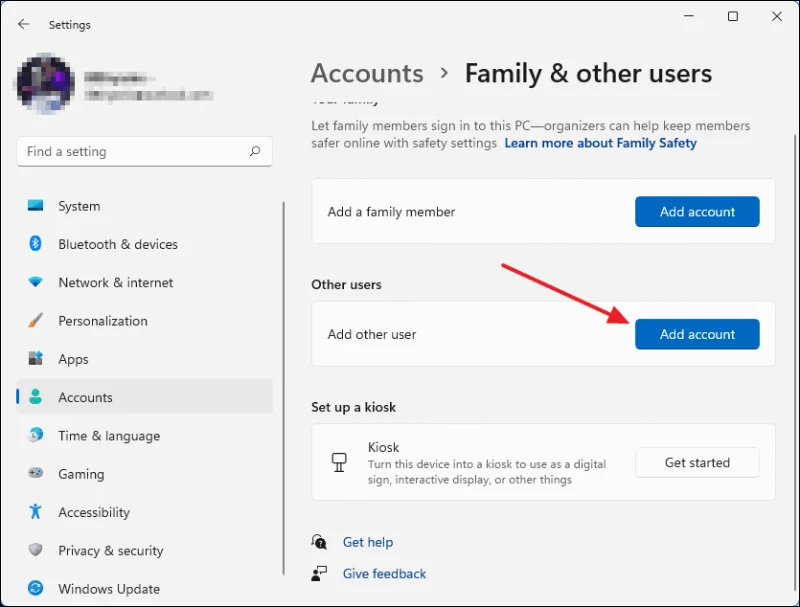Click the Bluetooth icon in sidebar

point(35,244)
